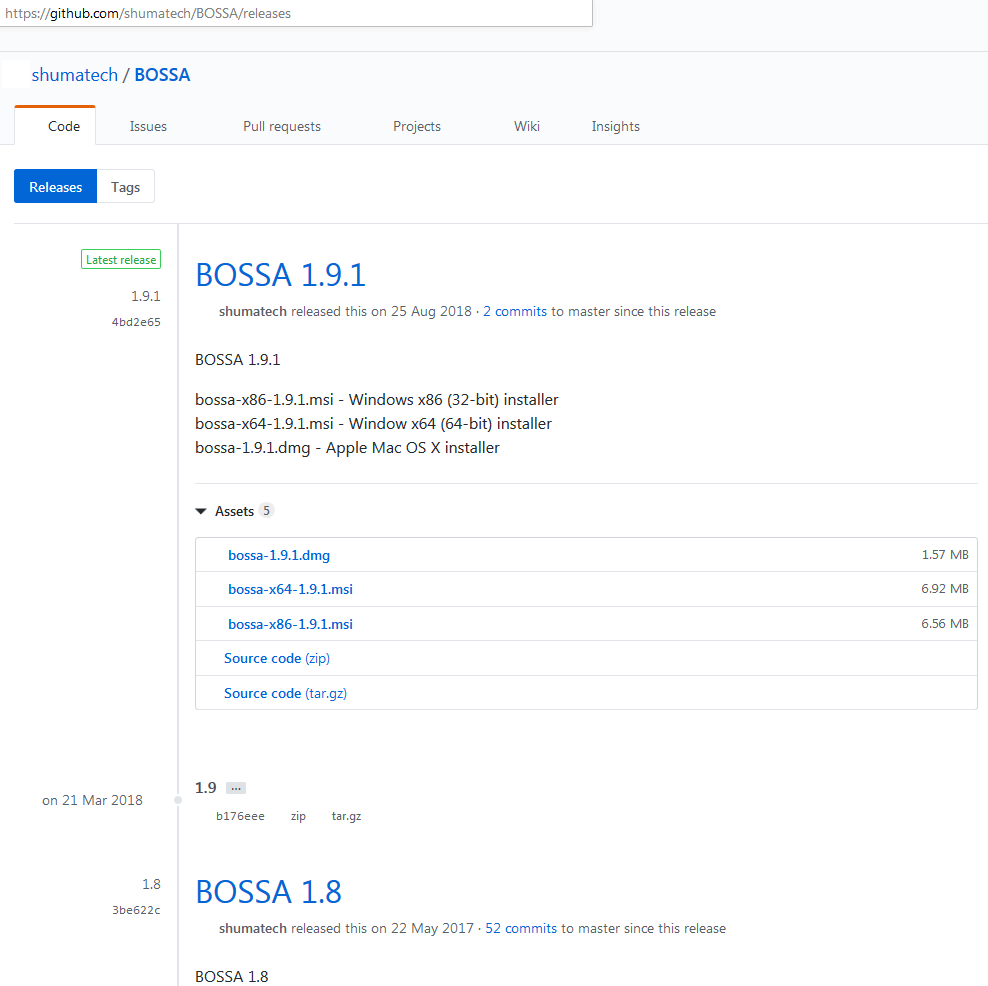
Task: Download Source code (zip) for 1.9.1
Action: pos(277,658)
